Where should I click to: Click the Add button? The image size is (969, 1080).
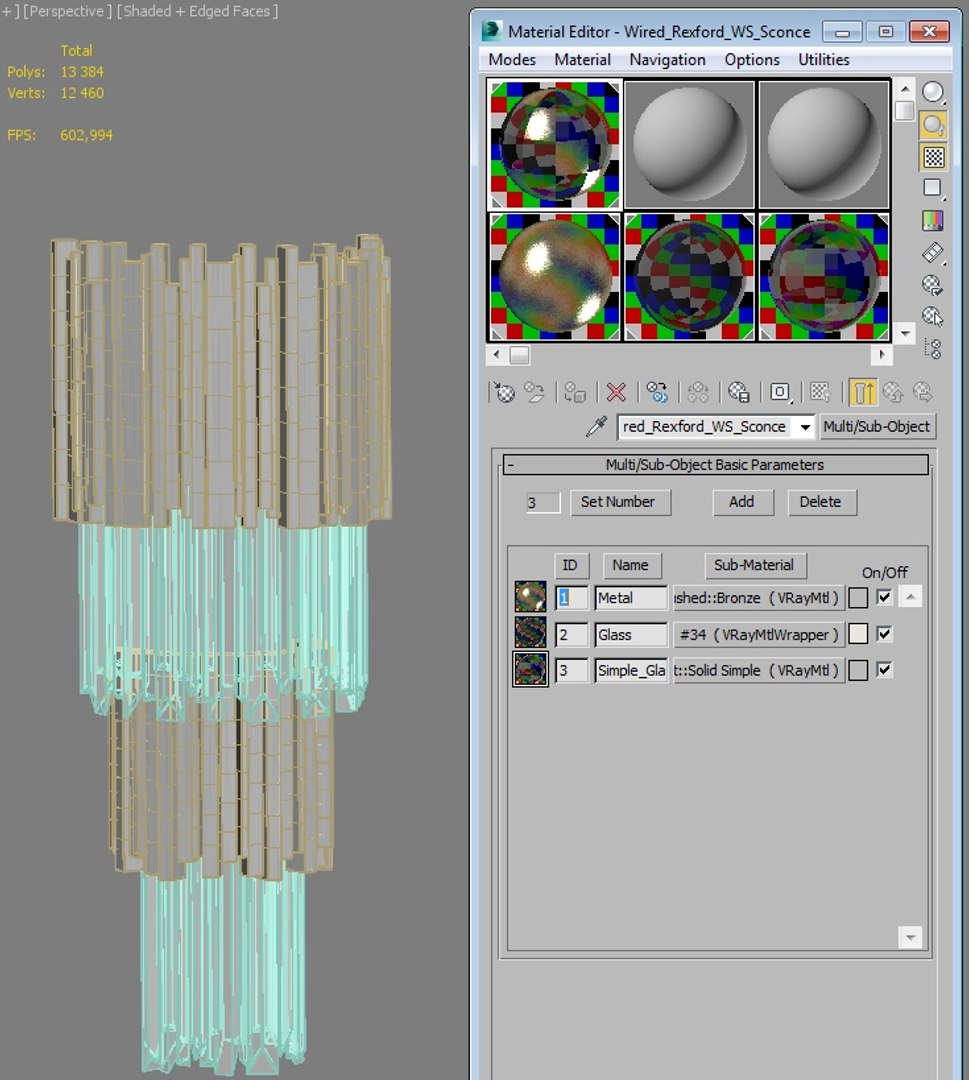[x=742, y=502]
